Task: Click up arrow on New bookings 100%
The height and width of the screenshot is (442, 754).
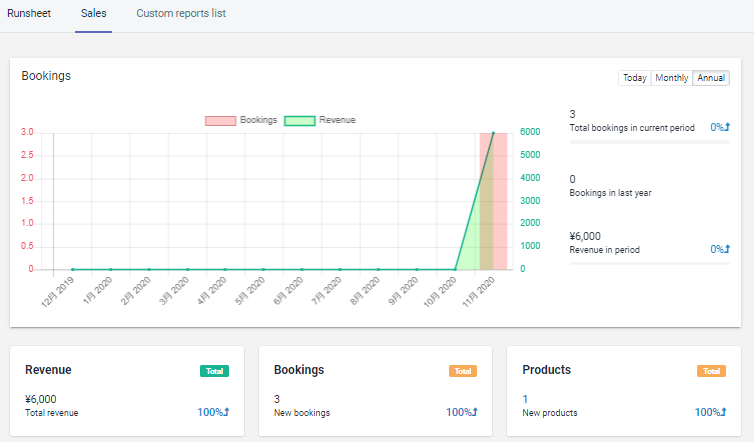Action: coord(474,412)
